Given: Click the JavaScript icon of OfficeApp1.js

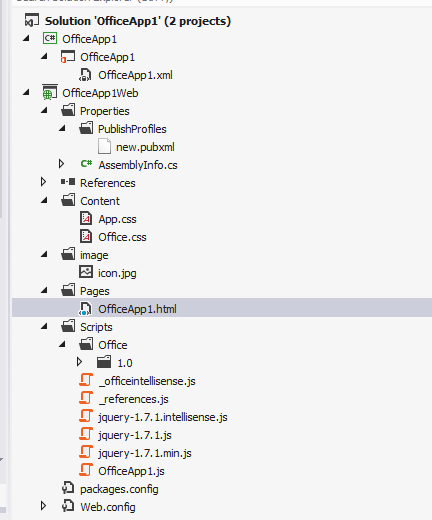Looking at the screenshot, I should 86,470.
